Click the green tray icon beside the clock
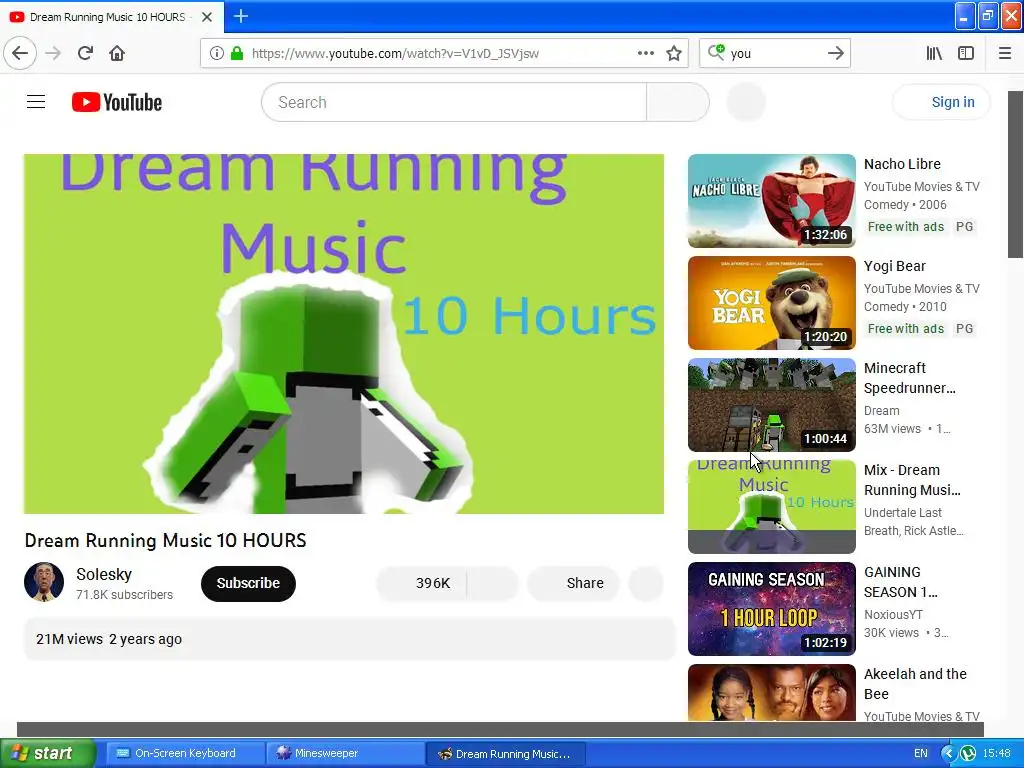This screenshot has width=1024, height=768. coord(968,753)
